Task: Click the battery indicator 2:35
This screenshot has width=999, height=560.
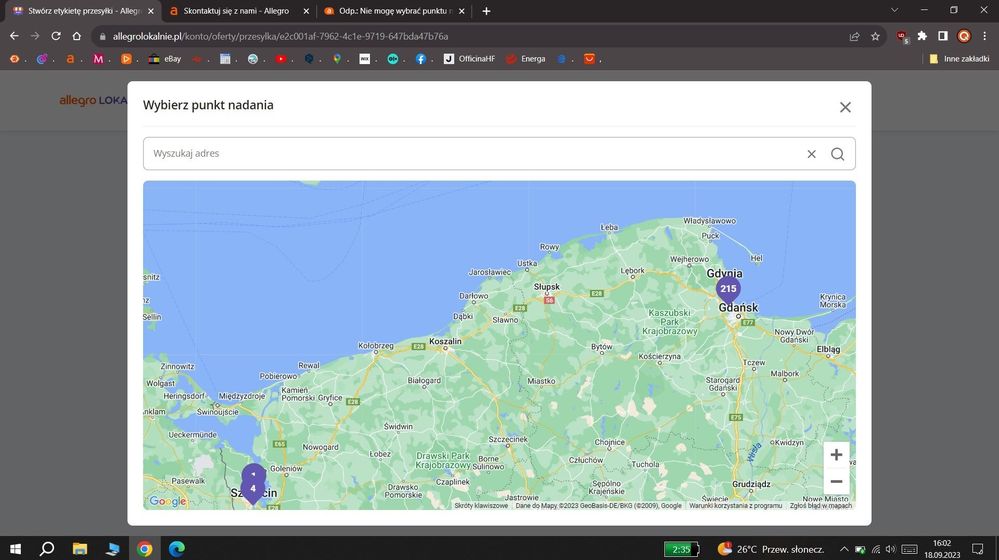Action: click(x=681, y=549)
